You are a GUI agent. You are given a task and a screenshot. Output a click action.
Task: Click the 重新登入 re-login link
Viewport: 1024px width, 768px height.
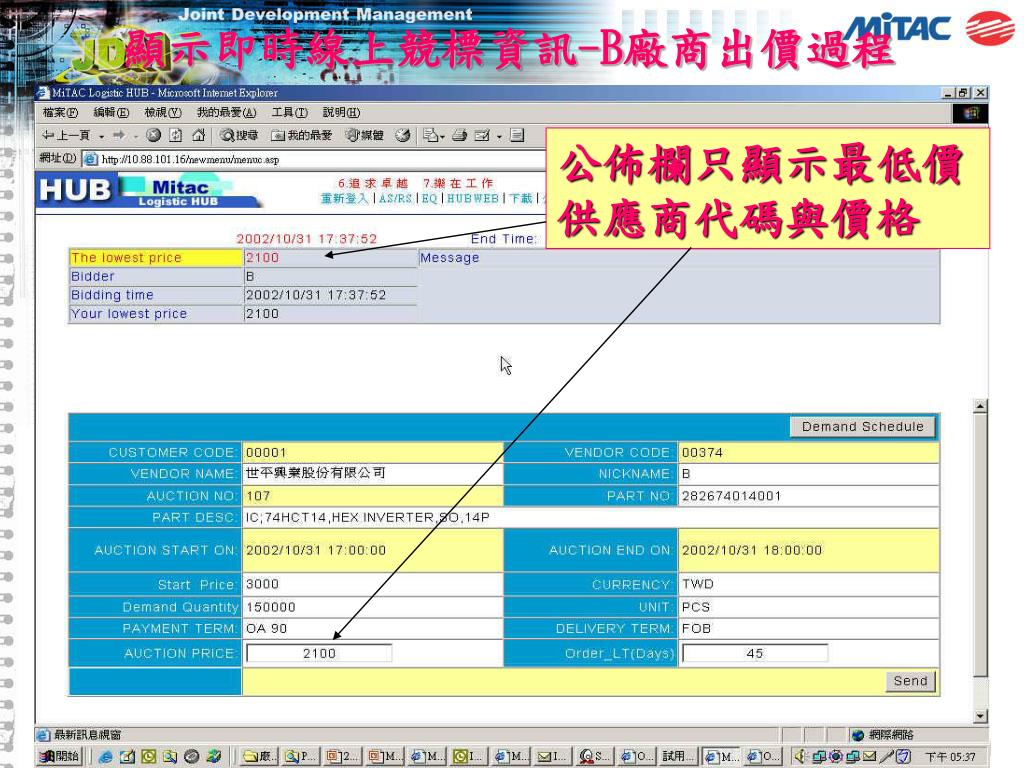(x=345, y=198)
